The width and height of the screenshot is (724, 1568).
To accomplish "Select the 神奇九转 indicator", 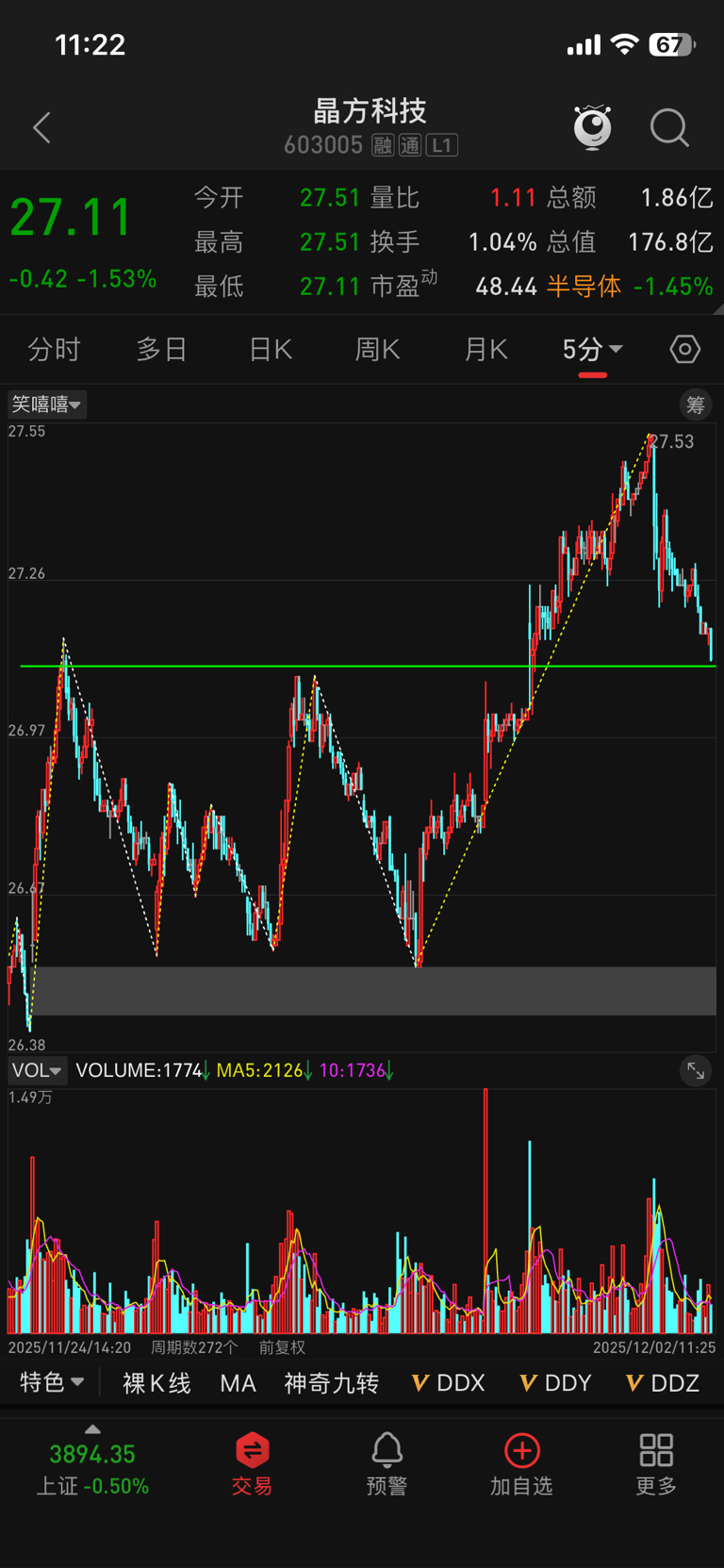I will click(x=331, y=1383).
